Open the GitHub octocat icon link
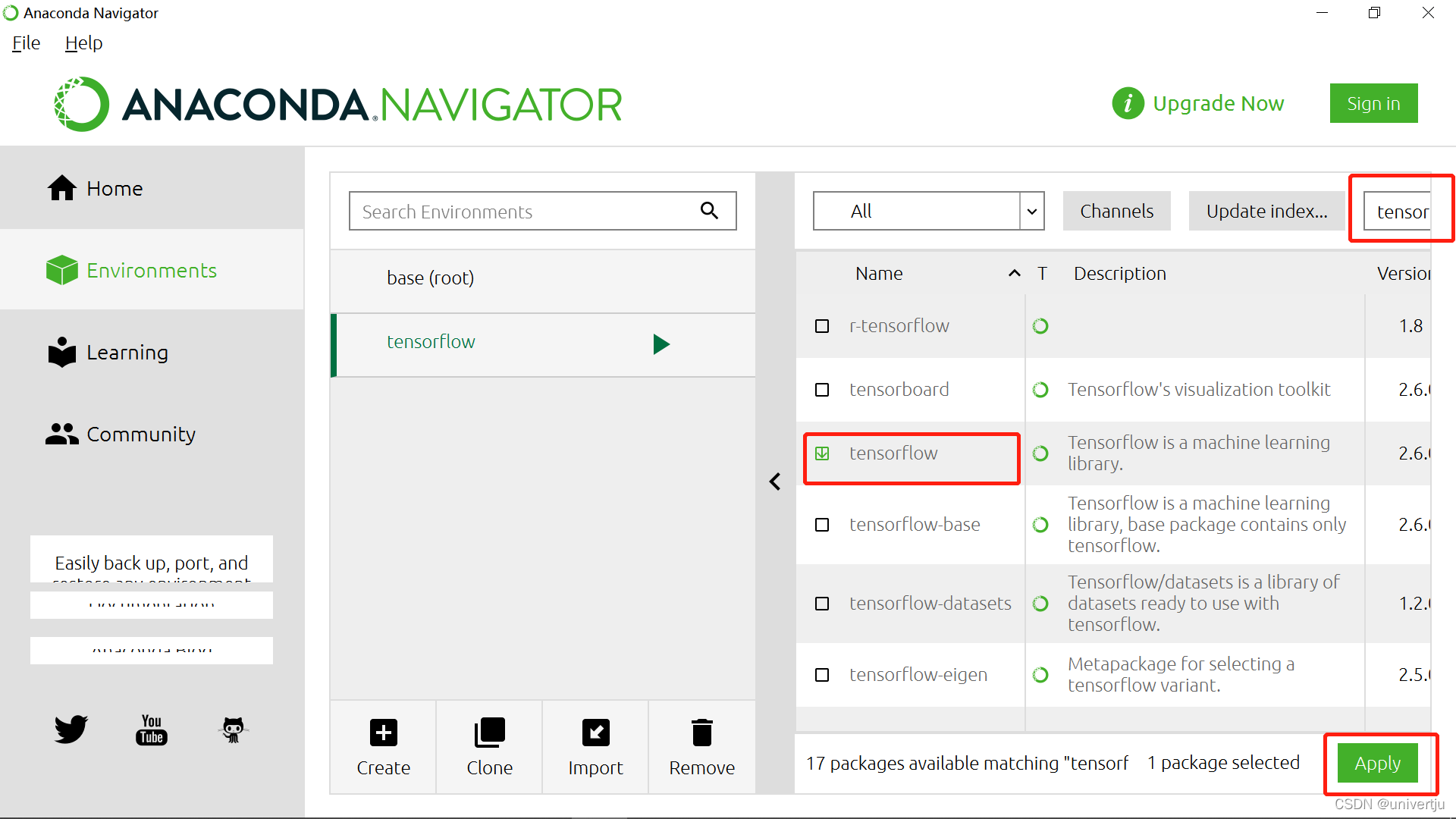The image size is (1456, 819). tap(233, 730)
